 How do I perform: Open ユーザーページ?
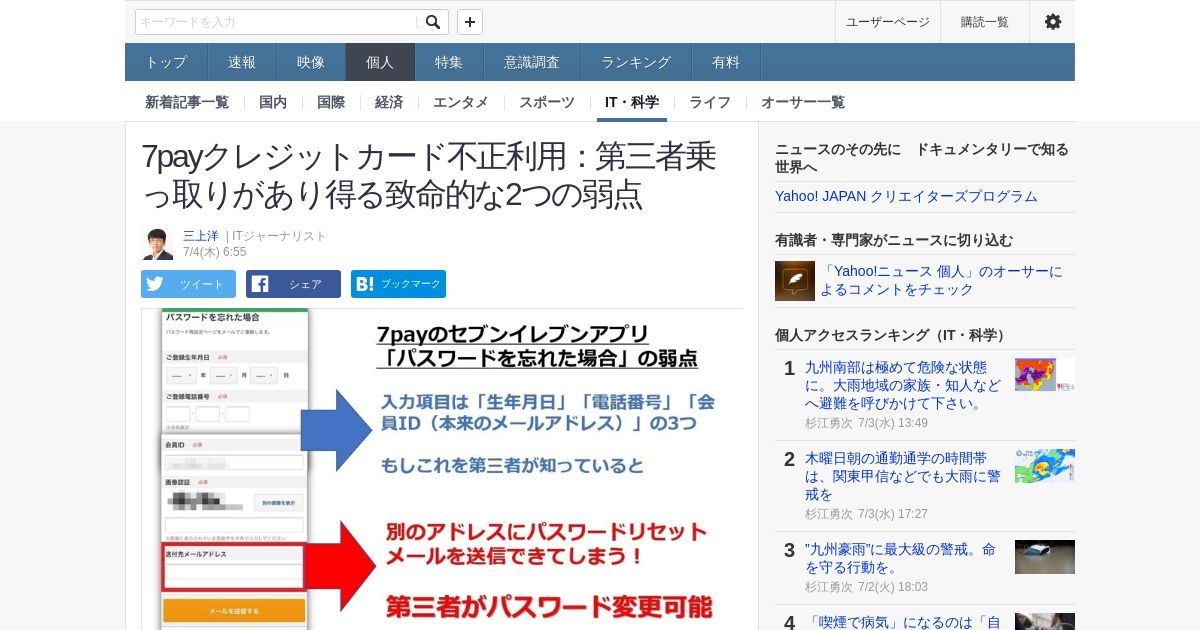888,22
